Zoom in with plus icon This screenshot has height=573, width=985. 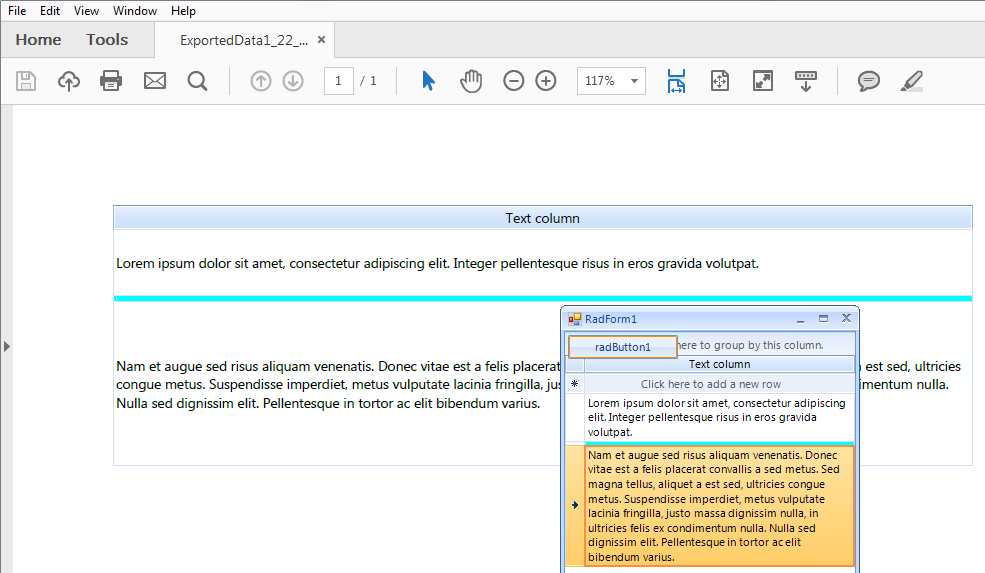[546, 81]
